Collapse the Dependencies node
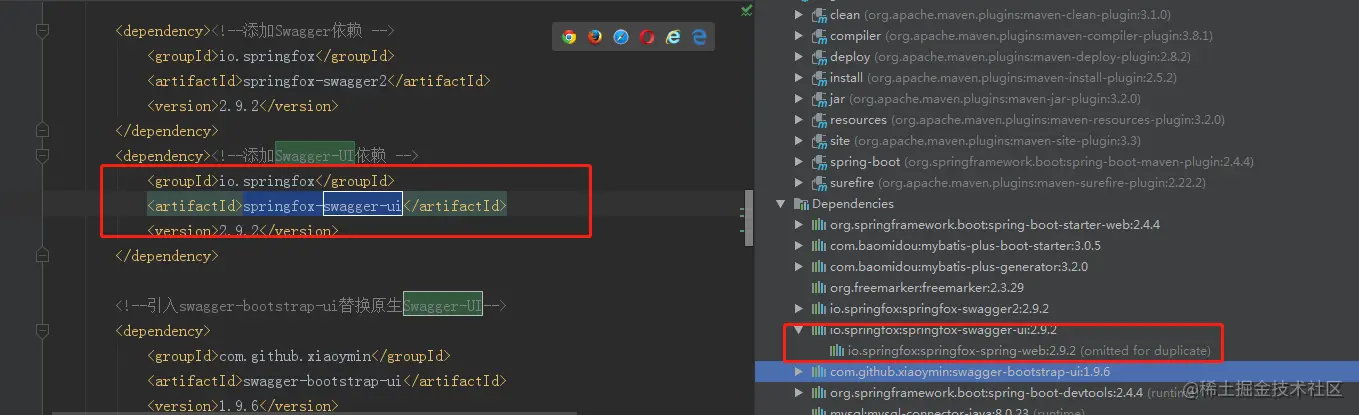1359x415 pixels. [781, 204]
